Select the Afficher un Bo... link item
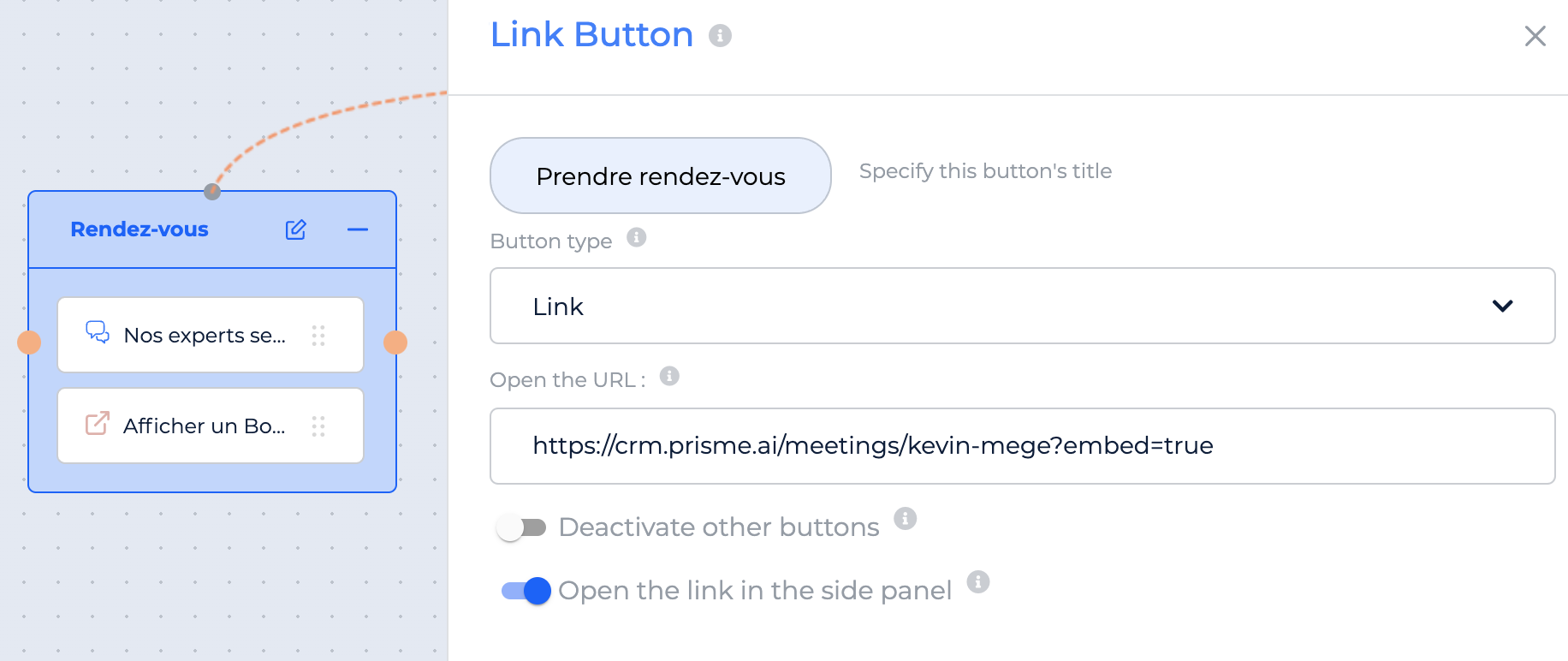 (211, 426)
